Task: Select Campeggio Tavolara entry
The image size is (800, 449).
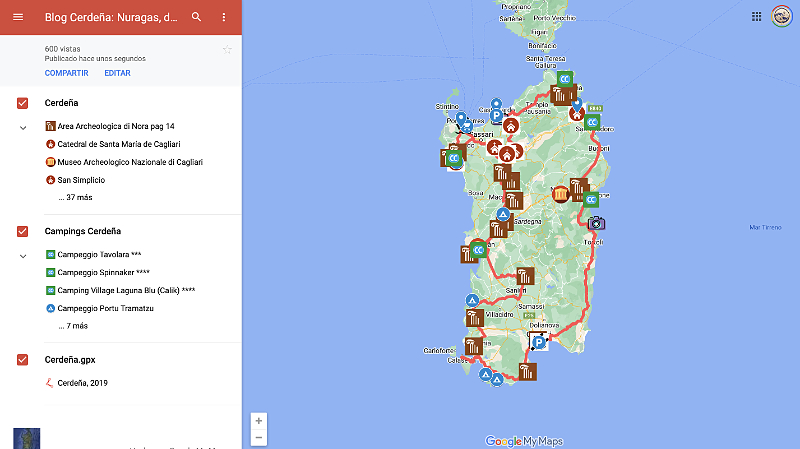Action: (x=99, y=255)
